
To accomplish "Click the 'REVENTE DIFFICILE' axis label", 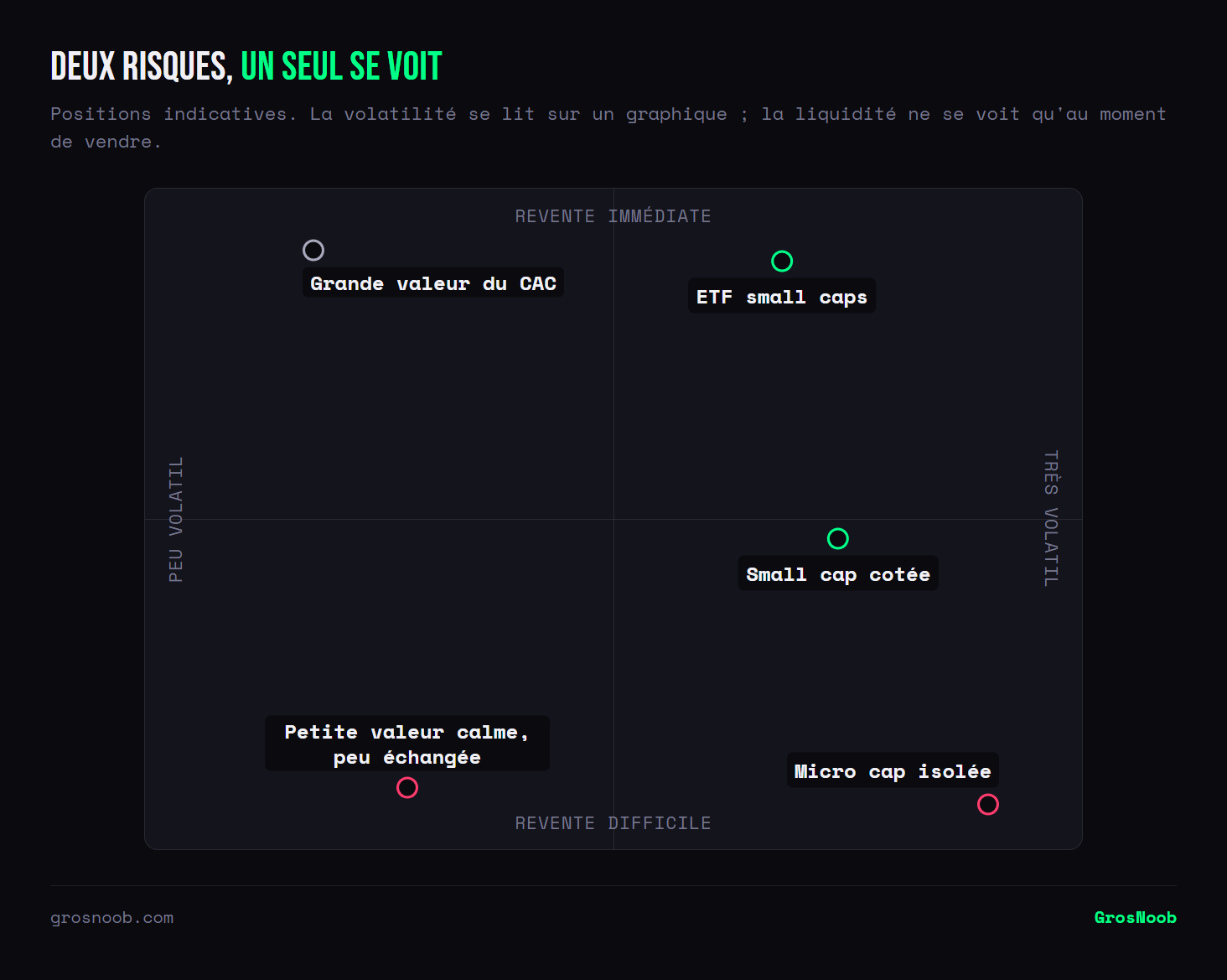I will pos(613,823).
